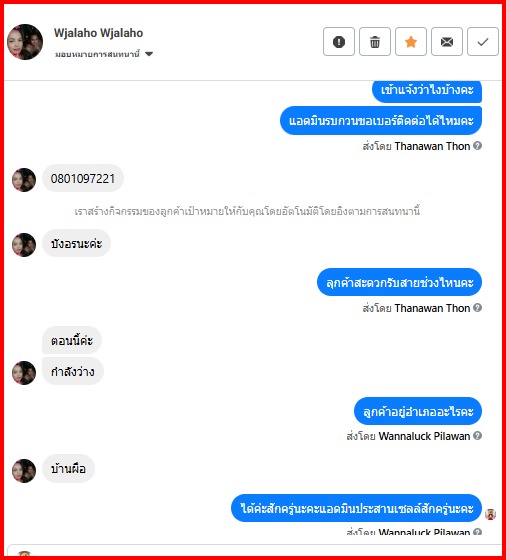Mark conversation done with checkmark icon

483,42
